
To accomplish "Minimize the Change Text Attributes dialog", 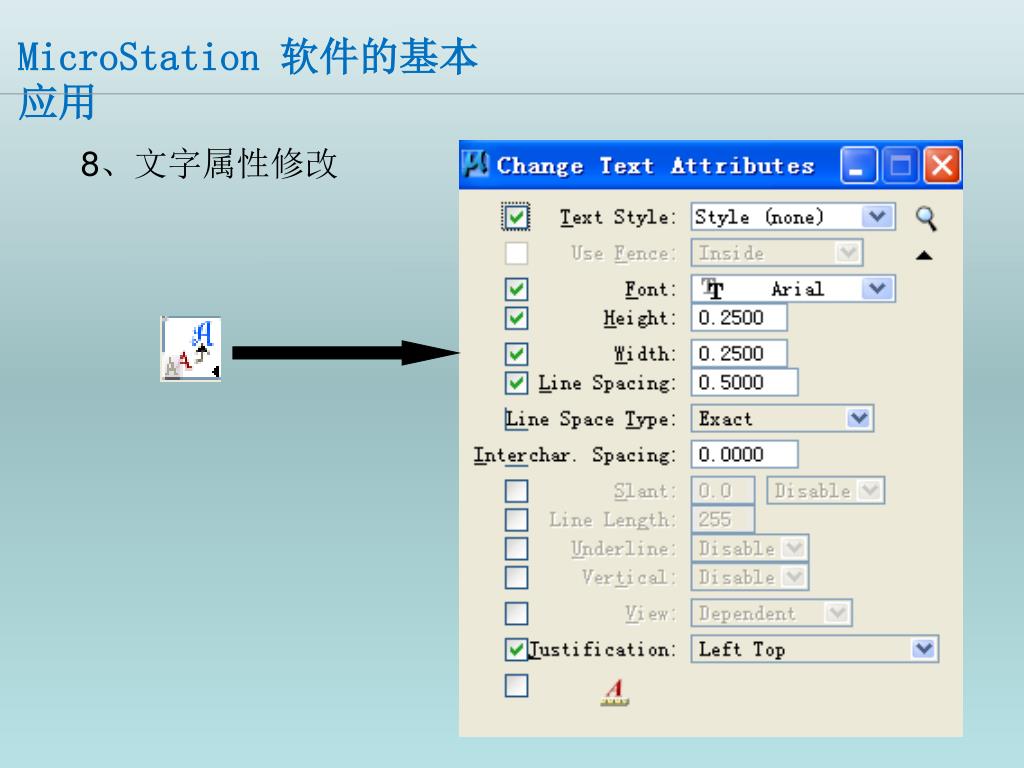I will pos(859,165).
